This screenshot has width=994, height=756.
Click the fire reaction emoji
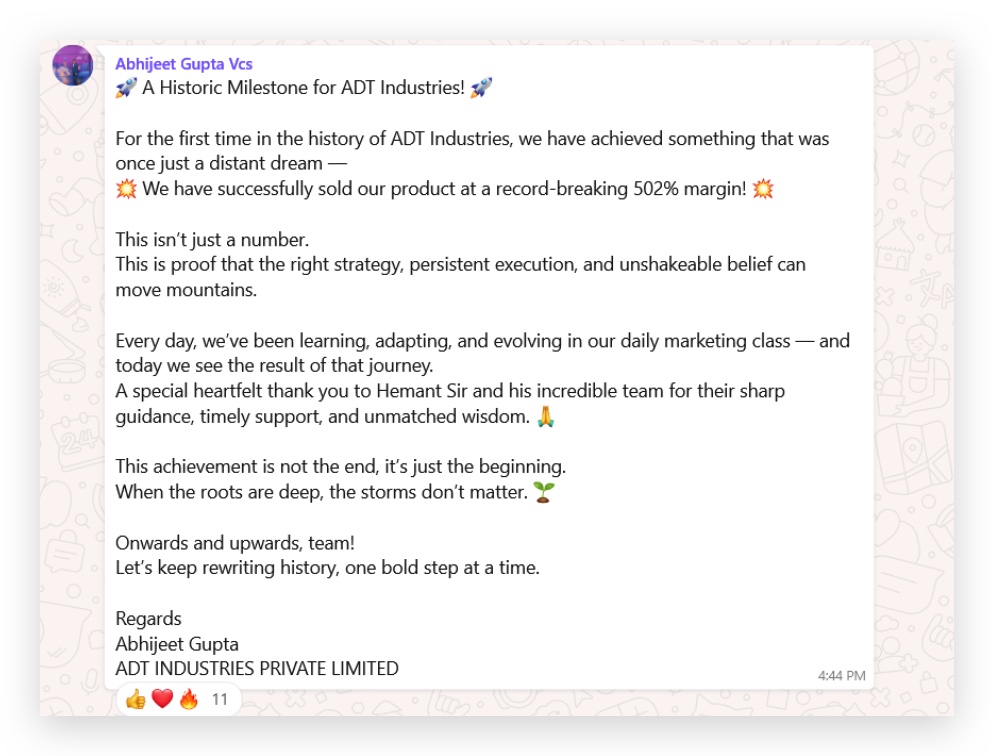[x=188, y=699]
